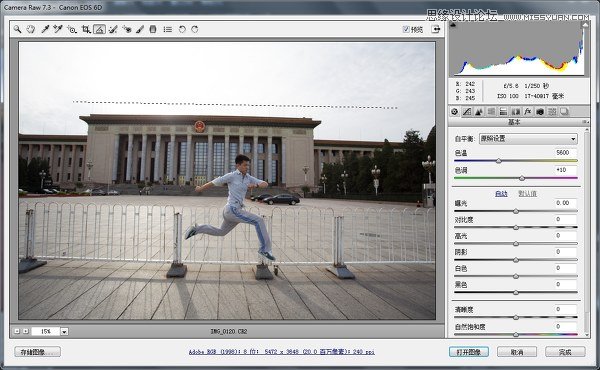Toggle highlight clipping warning in histogram
The height and width of the screenshot is (370, 600).
pyautogui.click(x=585, y=25)
